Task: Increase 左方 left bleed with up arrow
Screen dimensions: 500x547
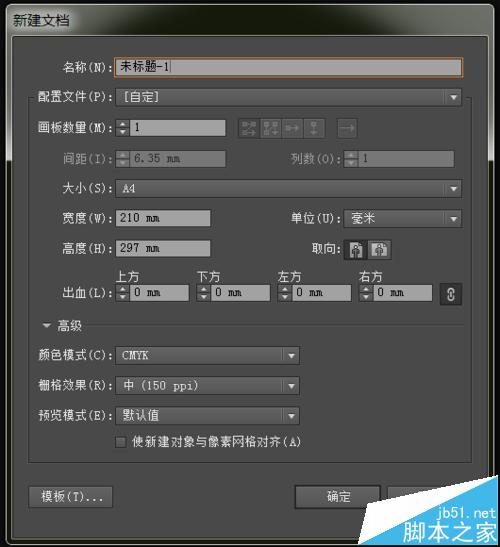Action: [285, 289]
